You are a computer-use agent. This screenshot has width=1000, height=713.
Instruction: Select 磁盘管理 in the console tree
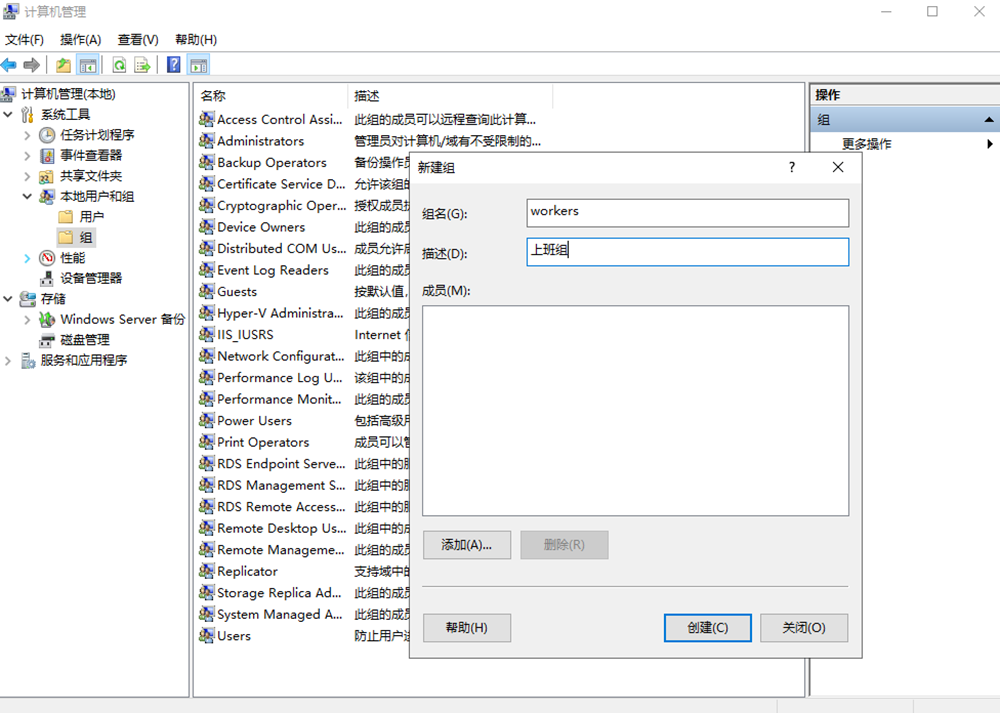[x=85, y=340]
